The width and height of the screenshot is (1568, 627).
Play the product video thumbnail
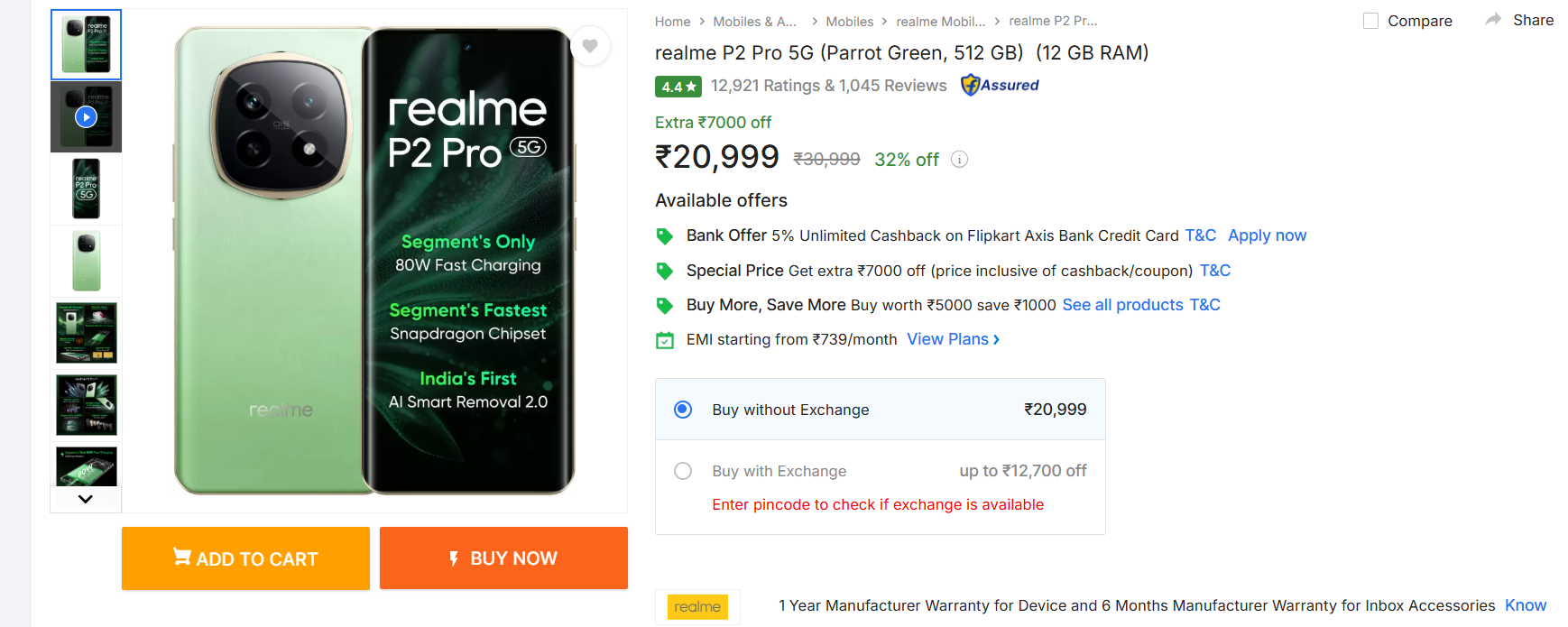click(x=86, y=116)
